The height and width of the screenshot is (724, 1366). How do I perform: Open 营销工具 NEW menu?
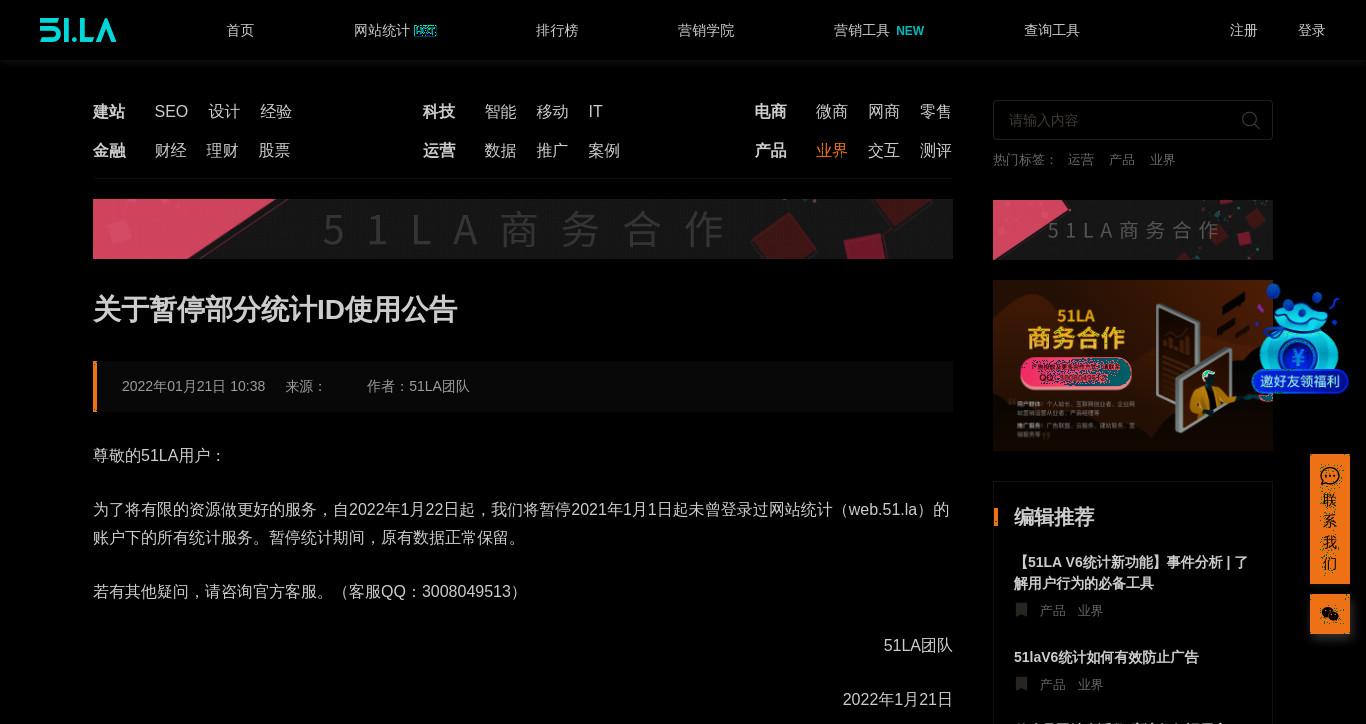[x=879, y=30]
